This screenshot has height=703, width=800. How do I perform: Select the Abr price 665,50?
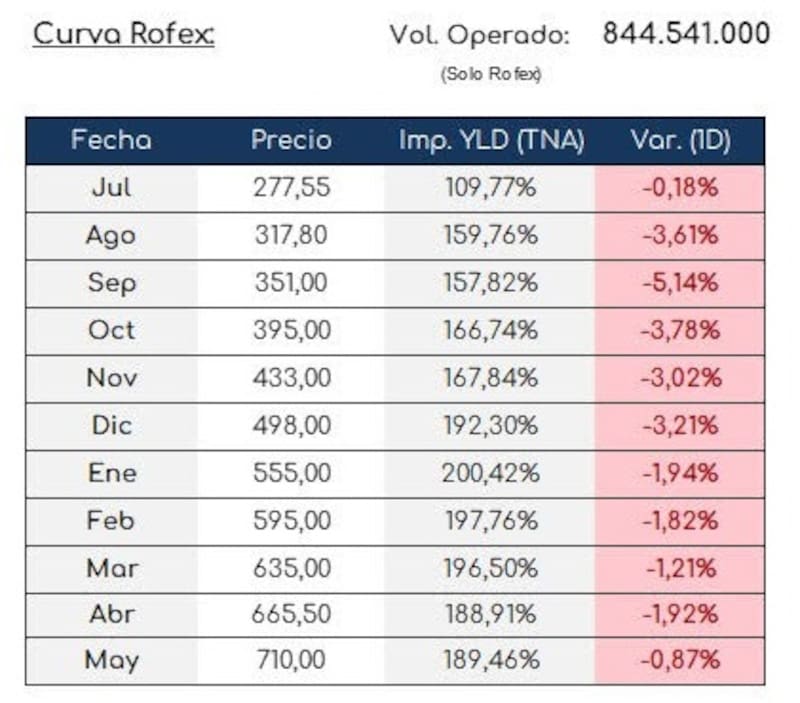coord(291,614)
